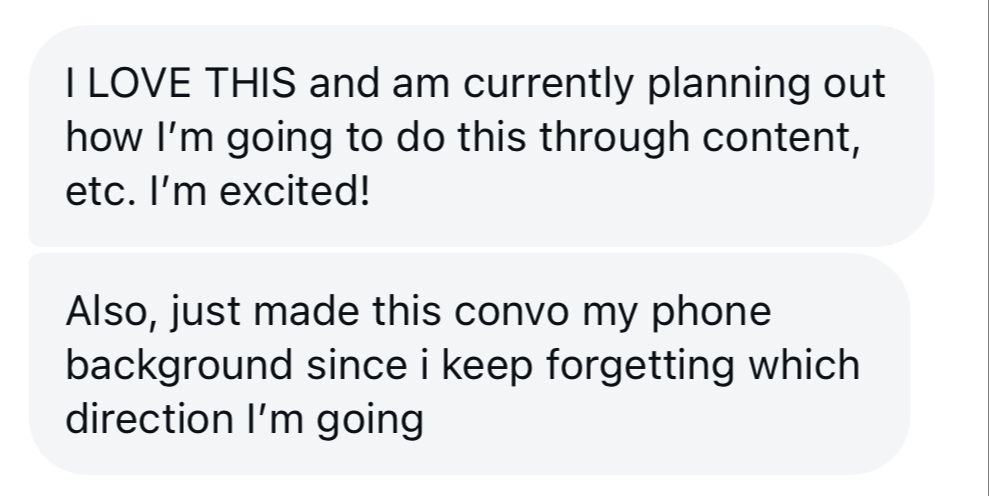Click the word "convo" in second bubble

coord(511,313)
